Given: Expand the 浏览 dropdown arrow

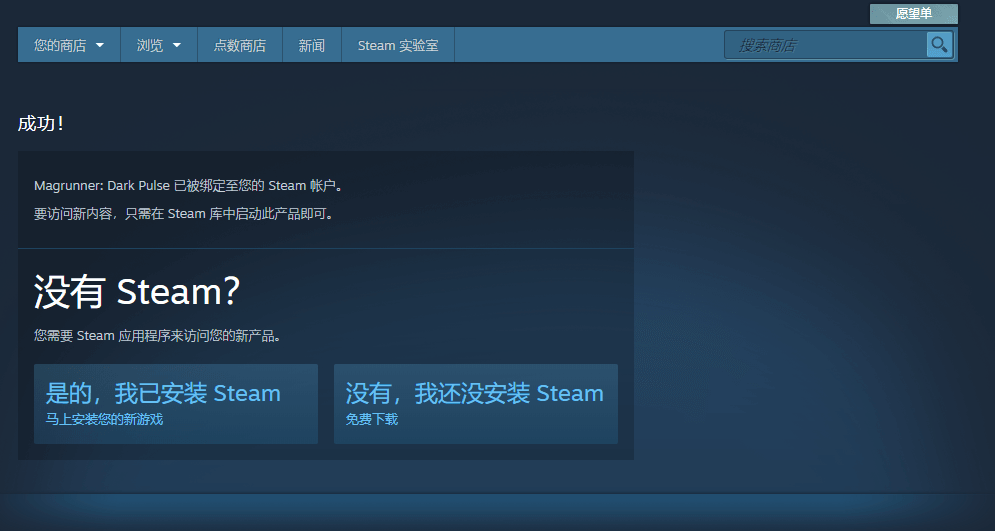Looking at the screenshot, I should tap(177, 46).
